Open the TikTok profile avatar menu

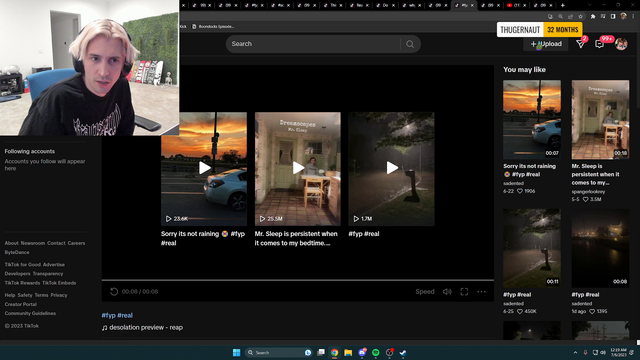click(621, 44)
